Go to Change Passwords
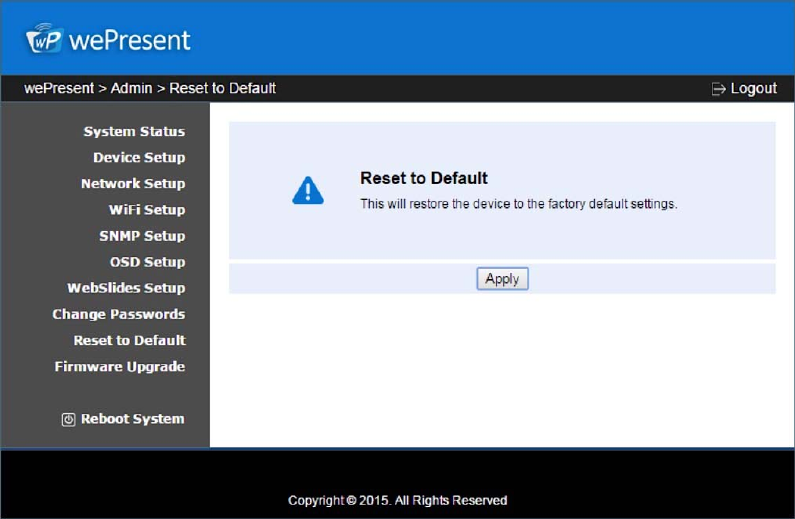The height and width of the screenshot is (519, 795). [x=119, y=314]
